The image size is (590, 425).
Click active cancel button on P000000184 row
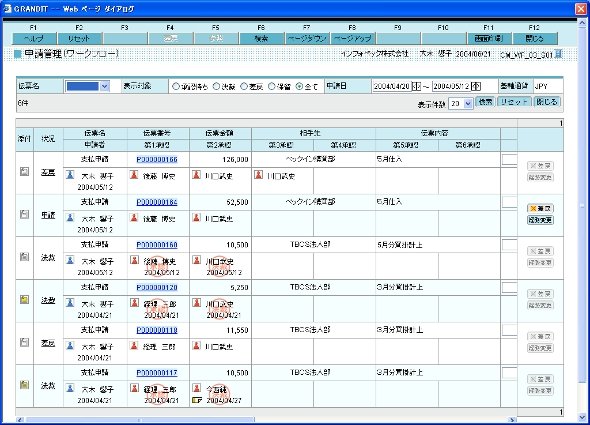540,208
